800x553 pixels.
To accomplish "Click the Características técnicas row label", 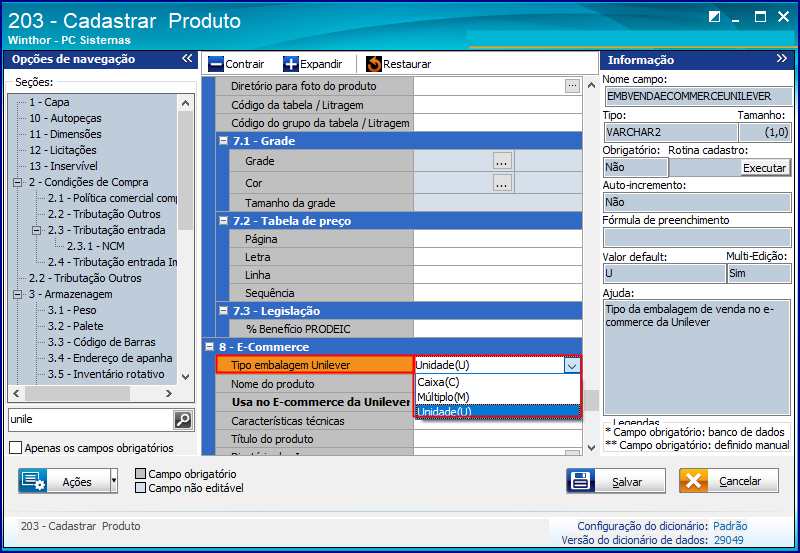I will [287, 421].
